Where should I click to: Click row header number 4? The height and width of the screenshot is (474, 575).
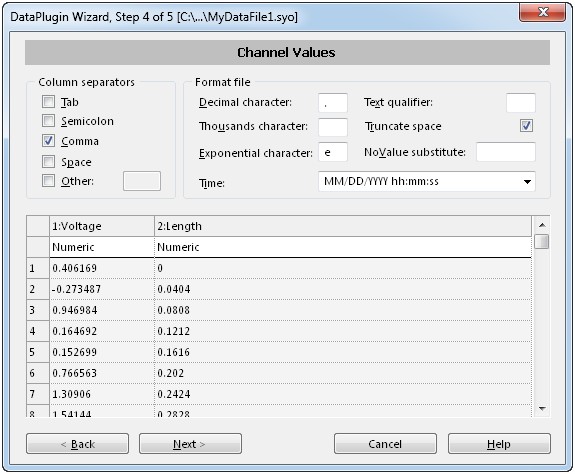click(38, 331)
